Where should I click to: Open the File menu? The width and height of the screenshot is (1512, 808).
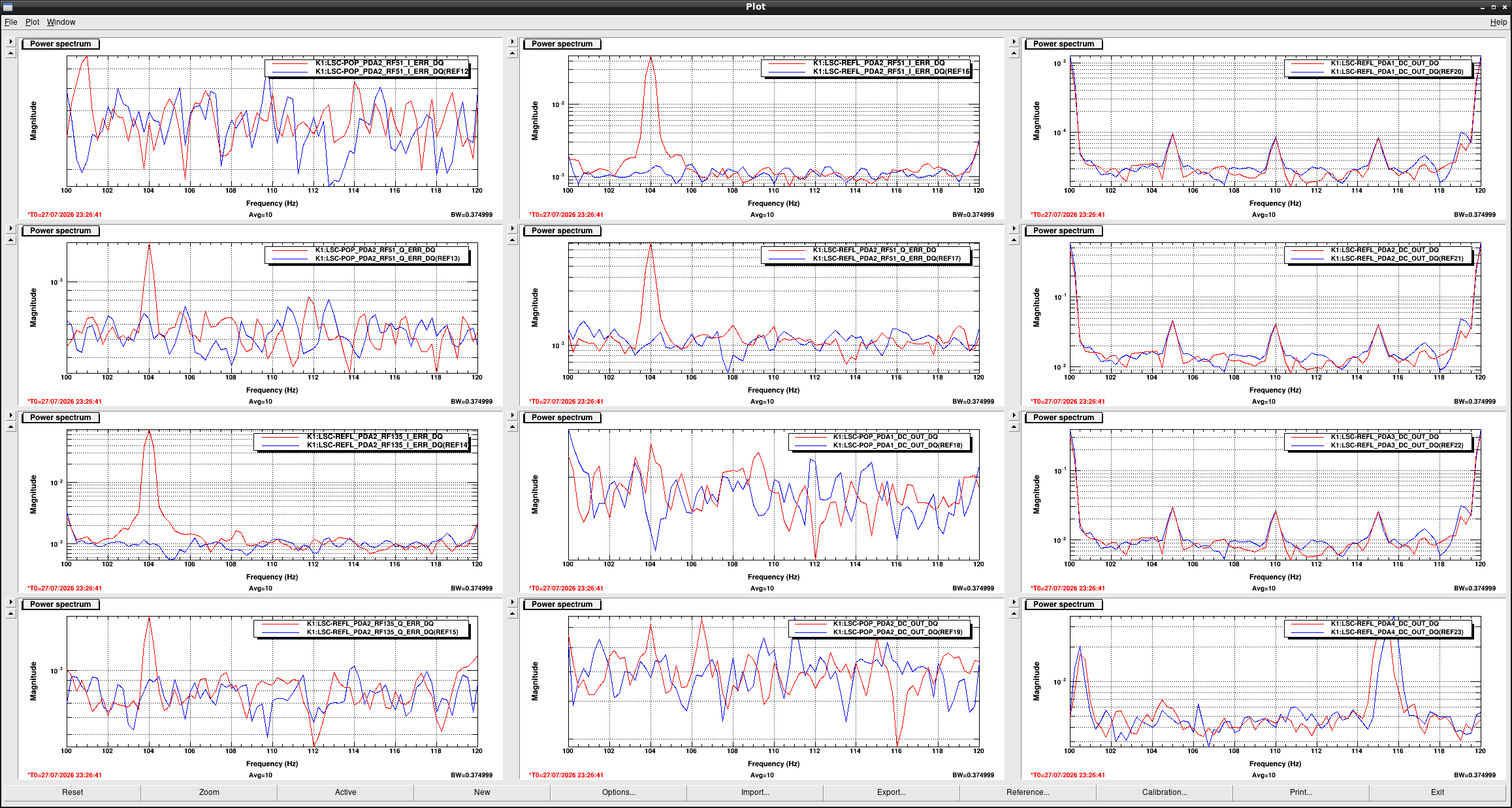pyautogui.click(x=10, y=22)
